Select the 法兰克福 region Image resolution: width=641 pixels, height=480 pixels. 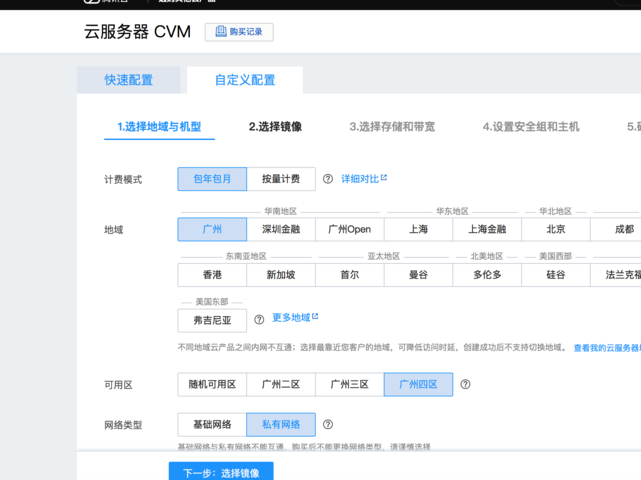click(616, 275)
